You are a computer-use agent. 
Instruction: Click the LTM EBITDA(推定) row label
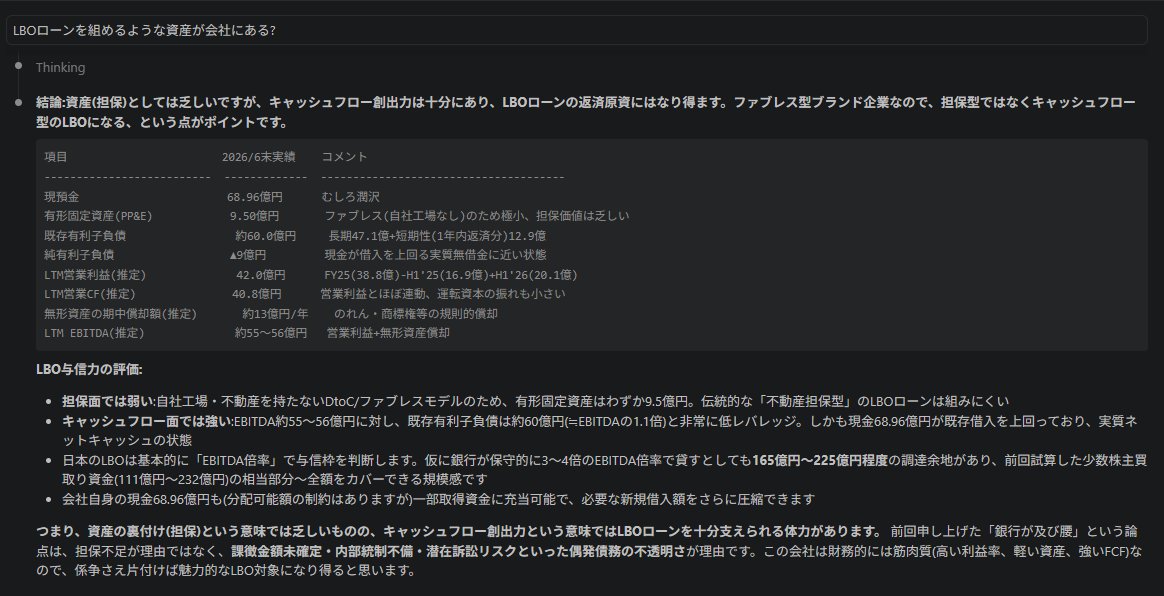point(94,333)
